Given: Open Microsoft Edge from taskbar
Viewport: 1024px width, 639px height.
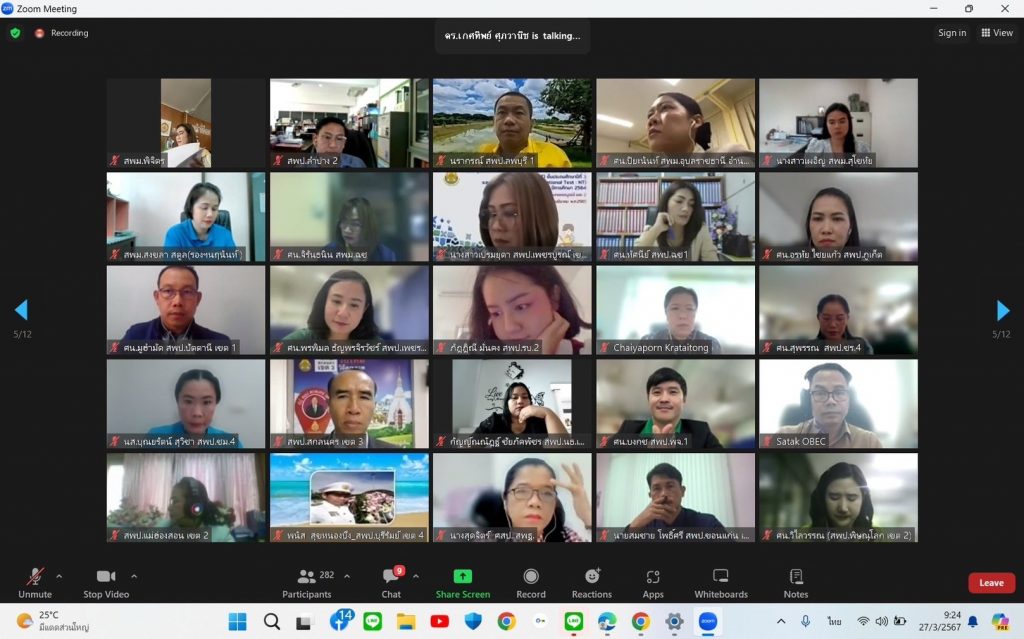Looking at the screenshot, I should point(607,621).
